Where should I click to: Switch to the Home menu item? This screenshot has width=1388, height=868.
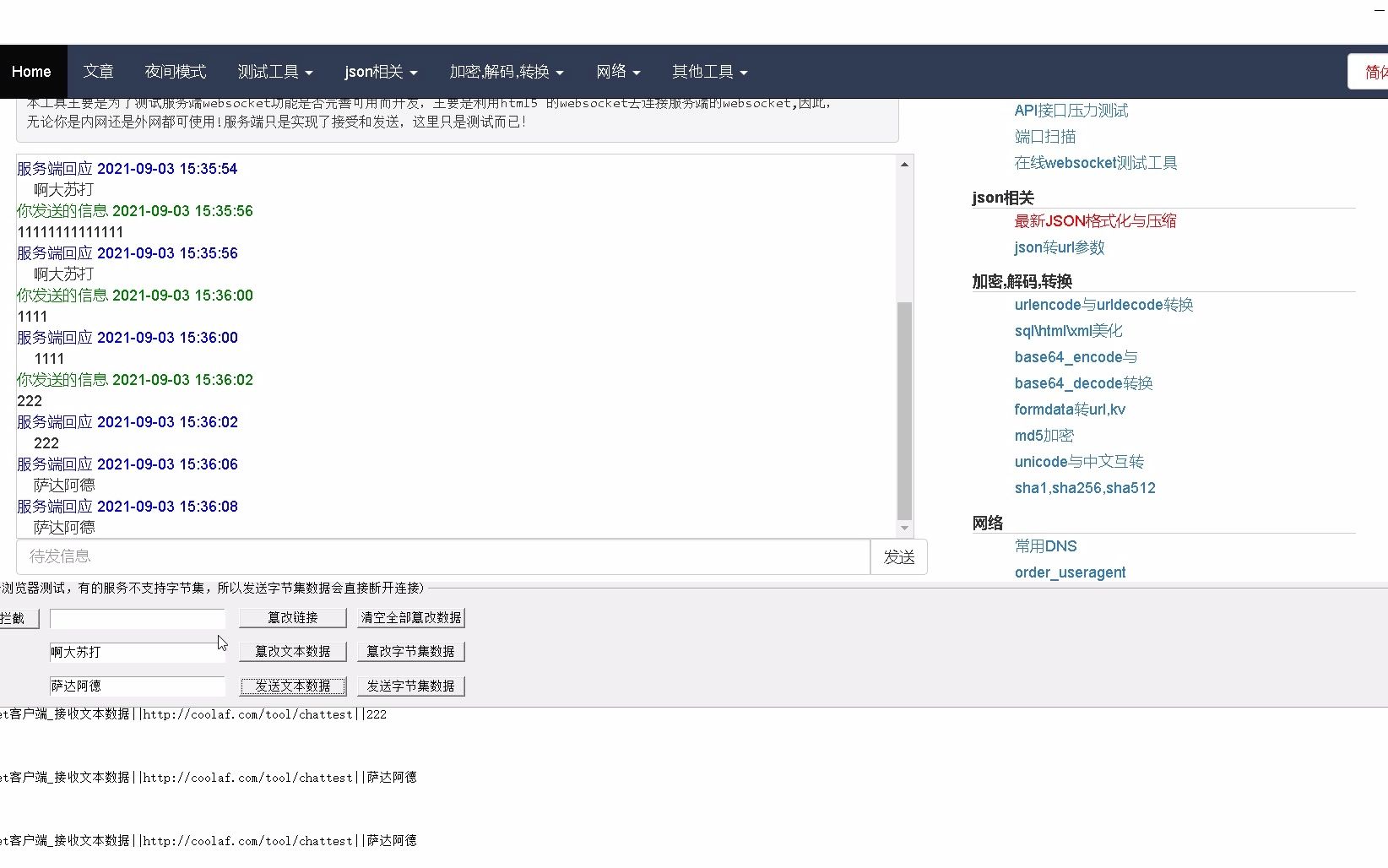tap(31, 72)
